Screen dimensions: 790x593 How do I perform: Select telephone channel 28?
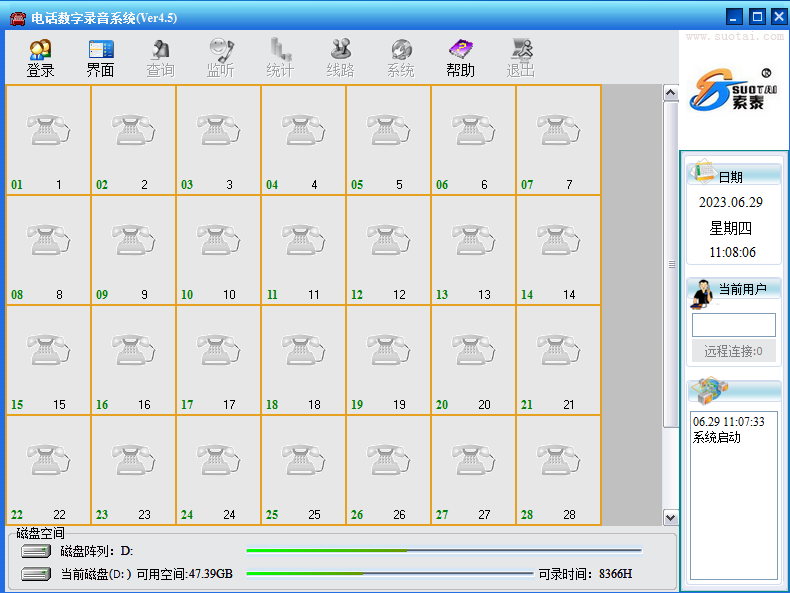tap(558, 469)
